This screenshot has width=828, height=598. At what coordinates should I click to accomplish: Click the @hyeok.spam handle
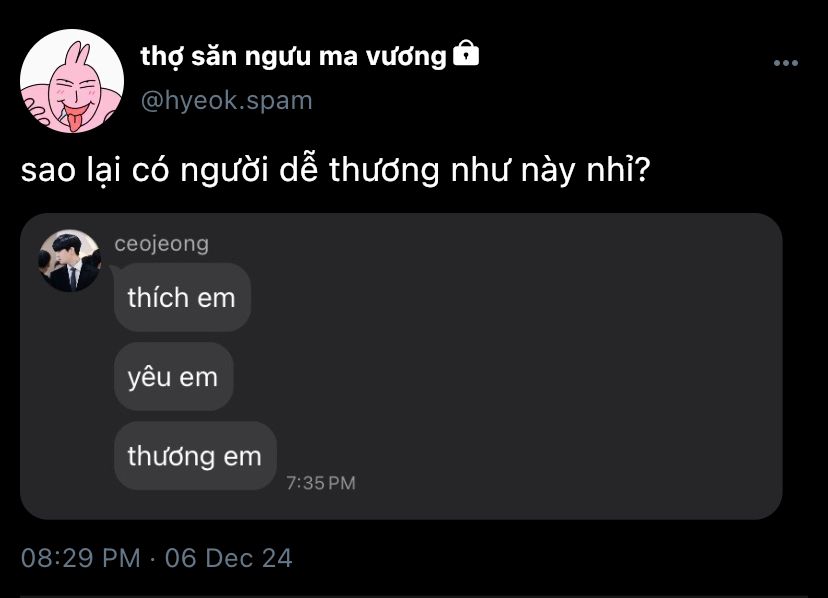(227, 100)
